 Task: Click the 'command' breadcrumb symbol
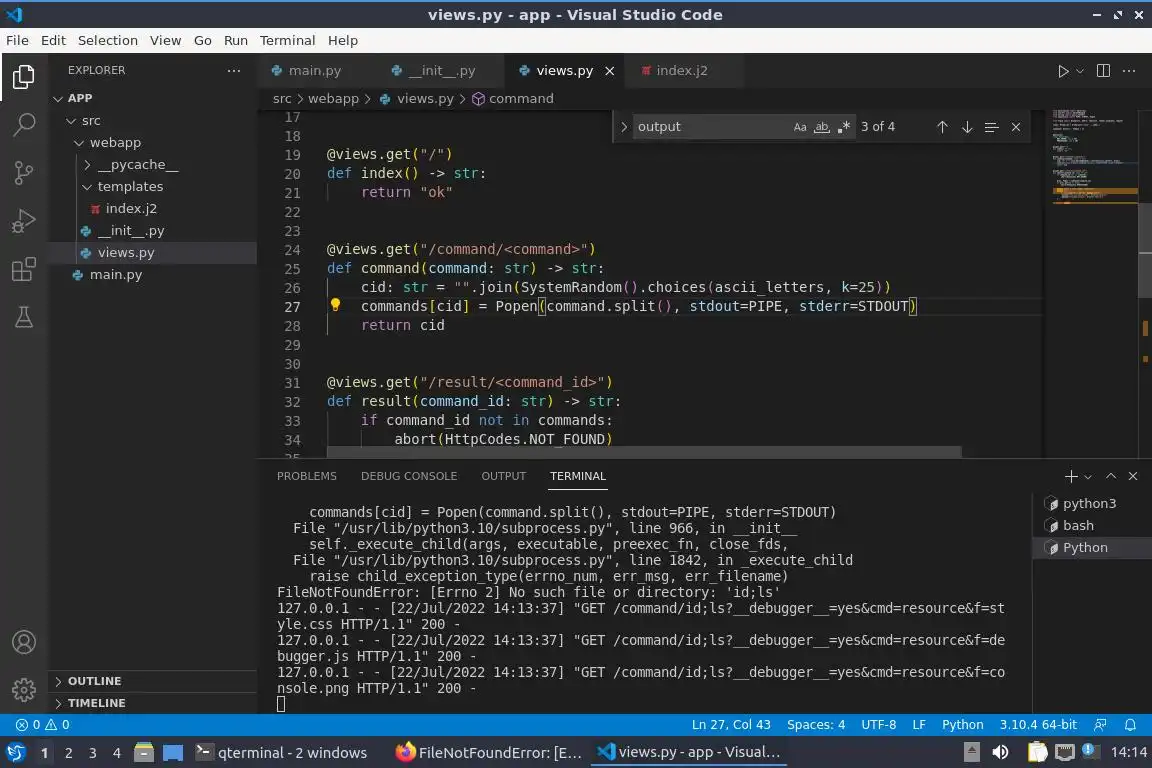tap(513, 98)
